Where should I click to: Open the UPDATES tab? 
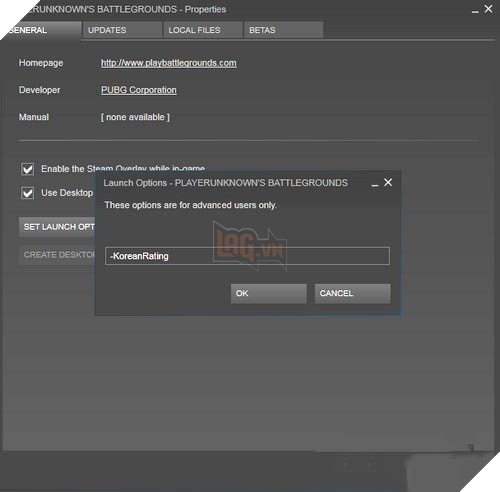tap(122, 30)
